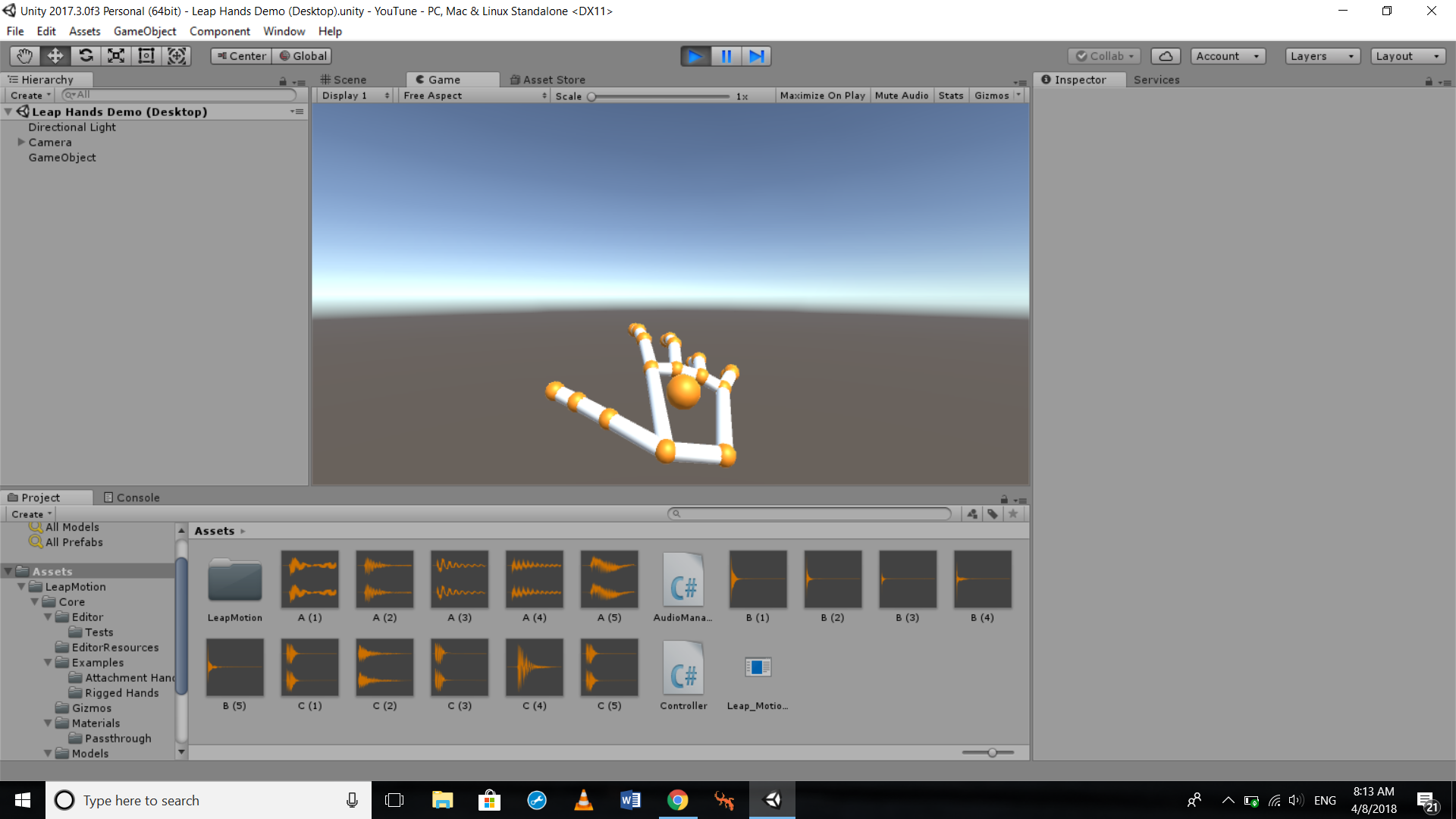Open AudioManager C# script asset
The image size is (1456, 819).
[682, 580]
